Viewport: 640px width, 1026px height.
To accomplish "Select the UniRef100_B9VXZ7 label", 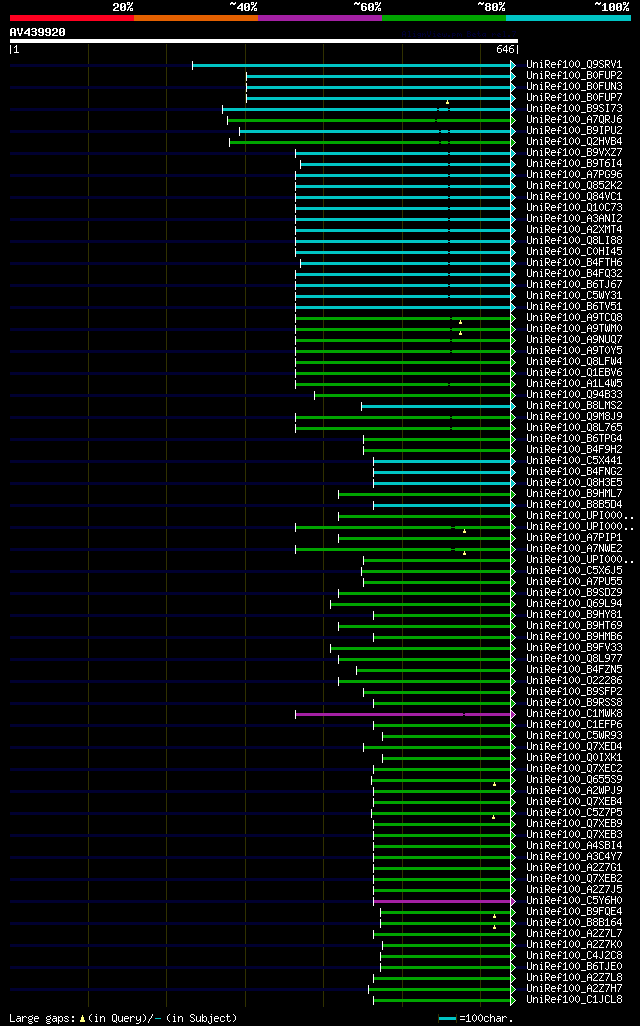I will pyautogui.click(x=574, y=152).
